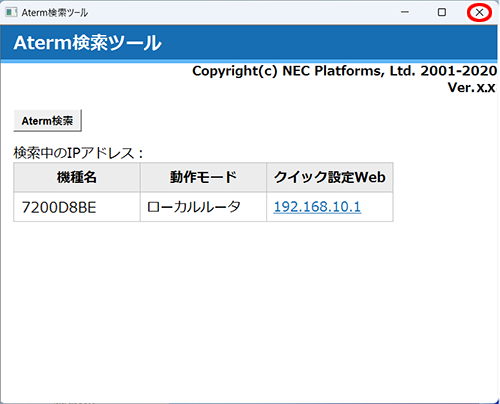Maximize the Aterm検索ツール window
This screenshot has height=404, width=500.
442,12
